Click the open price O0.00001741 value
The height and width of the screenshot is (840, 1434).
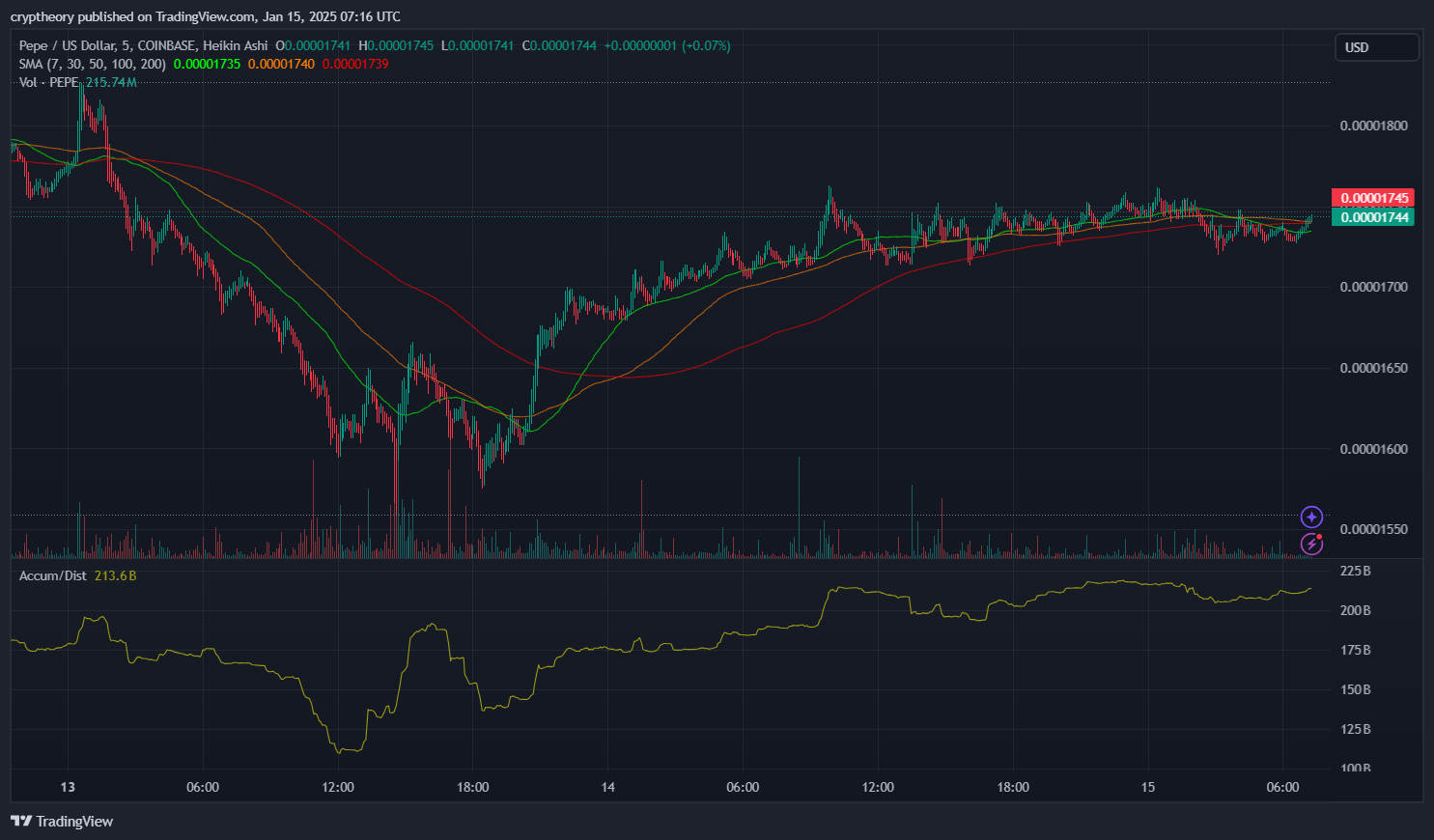[313, 45]
